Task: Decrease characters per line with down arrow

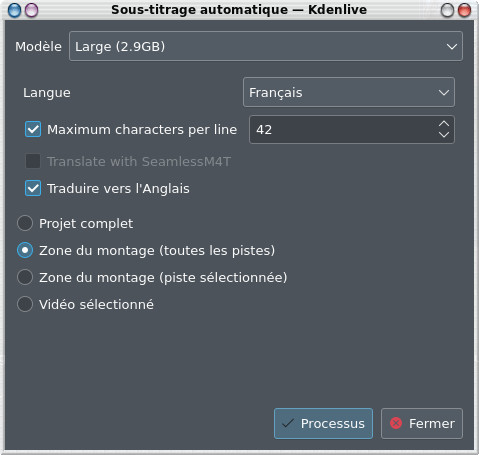Action: tap(444, 135)
